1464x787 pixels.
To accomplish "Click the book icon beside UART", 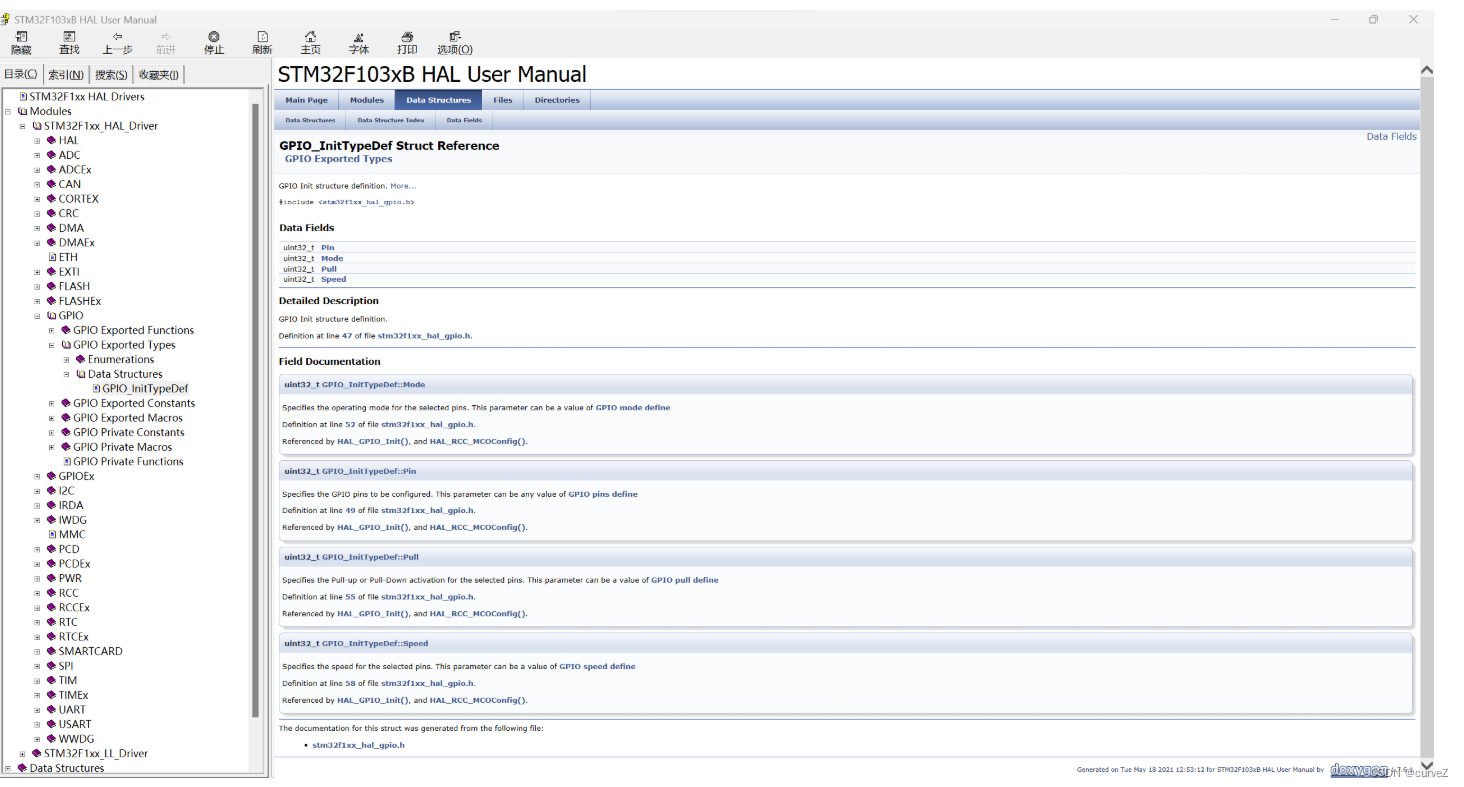I will click(x=51, y=710).
